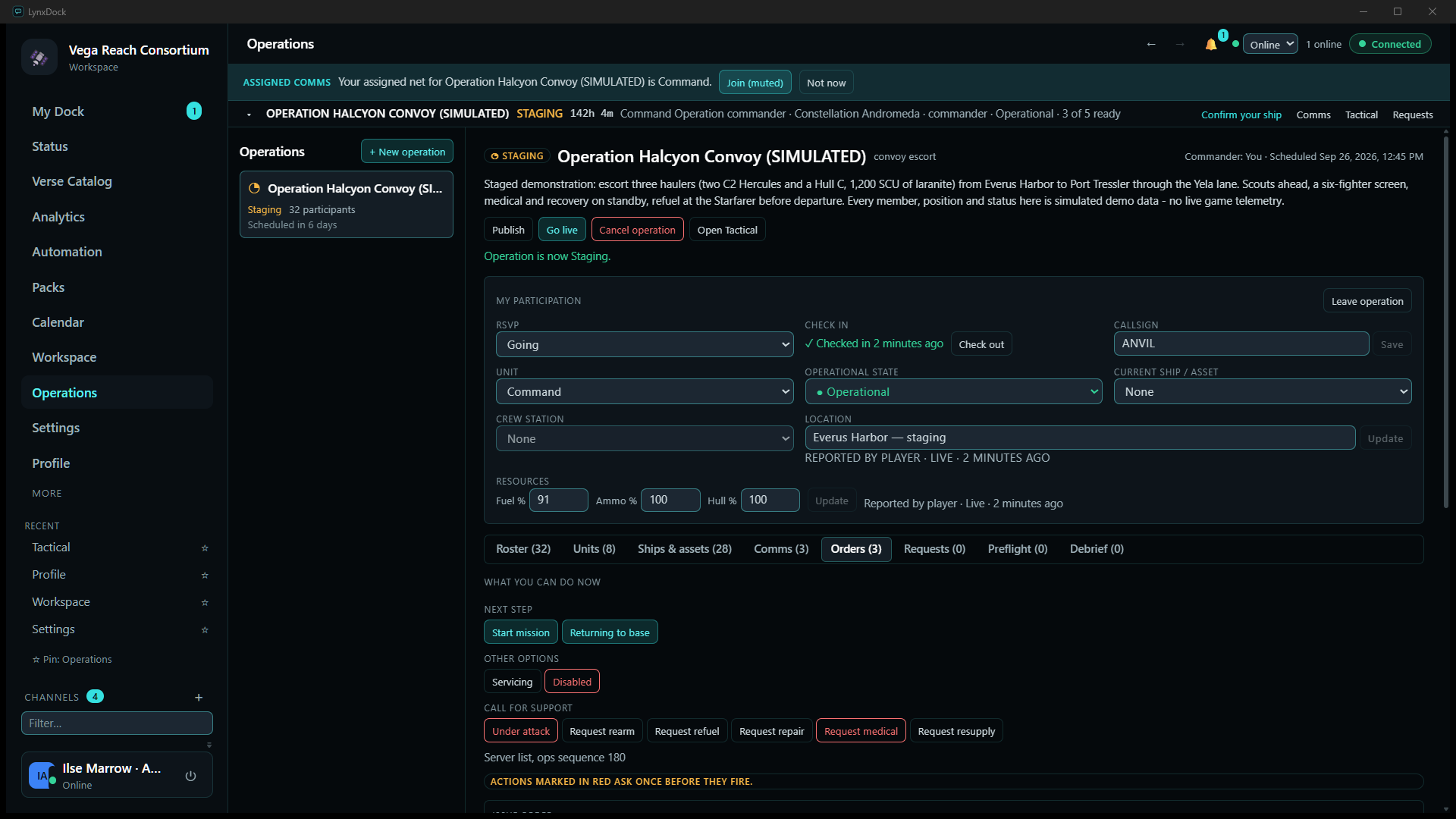
Task: Click the Under attack support call
Action: [520, 731]
